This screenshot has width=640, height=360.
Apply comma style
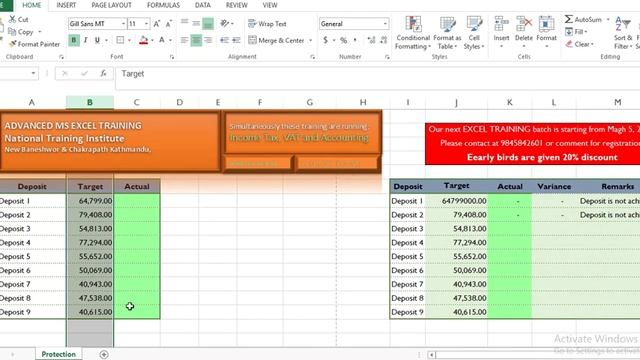point(355,40)
